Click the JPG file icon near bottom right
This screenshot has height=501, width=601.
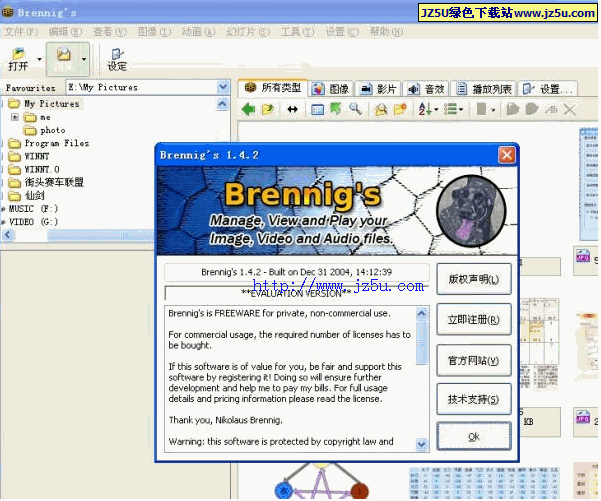(583, 417)
